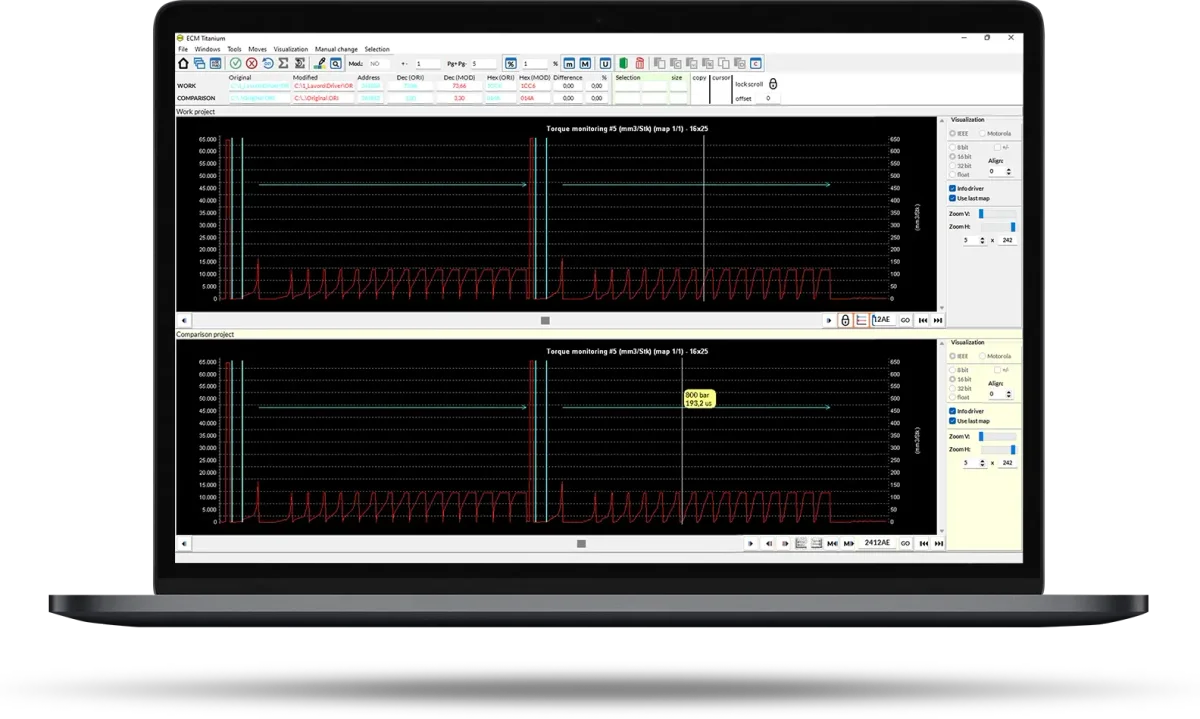Toggle the lock scroll padlock icon
Image resolution: width=1200 pixels, height=719 pixels.
[773, 85]
